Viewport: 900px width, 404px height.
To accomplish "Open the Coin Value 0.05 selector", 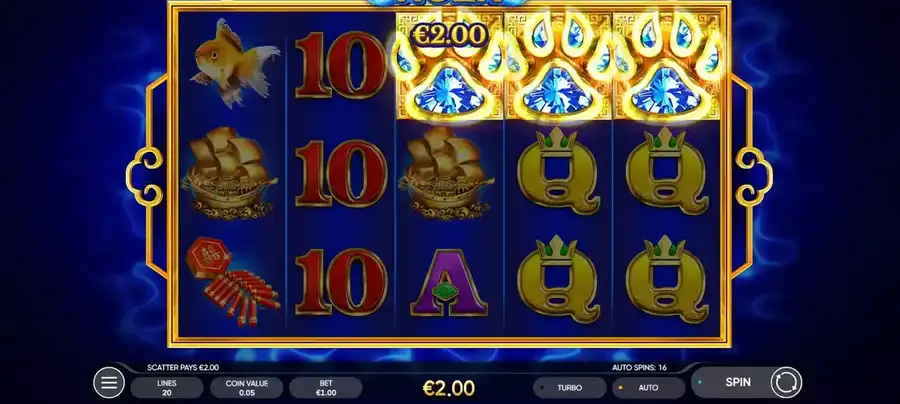I will [x=246, y=387].
